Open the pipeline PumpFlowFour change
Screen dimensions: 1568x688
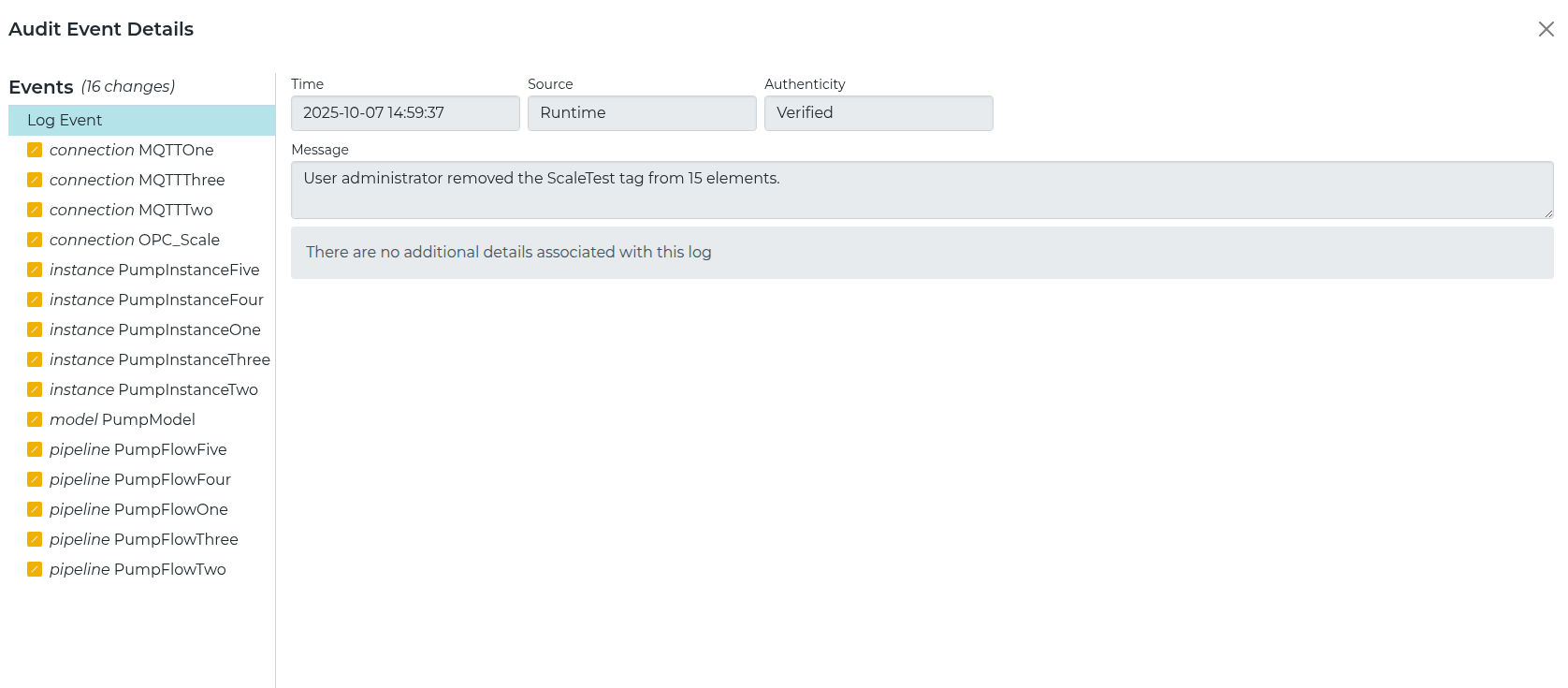tap(141, 479)
